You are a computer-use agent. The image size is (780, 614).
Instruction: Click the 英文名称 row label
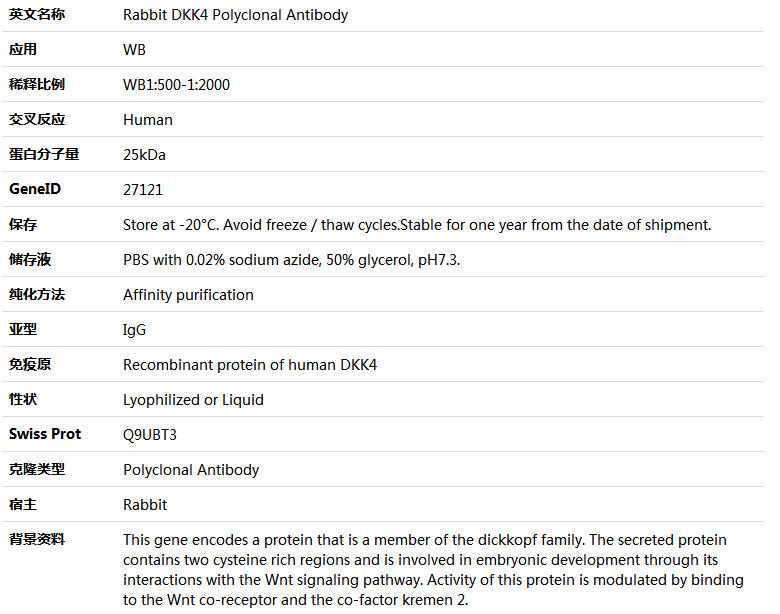[x=37, y=14]
